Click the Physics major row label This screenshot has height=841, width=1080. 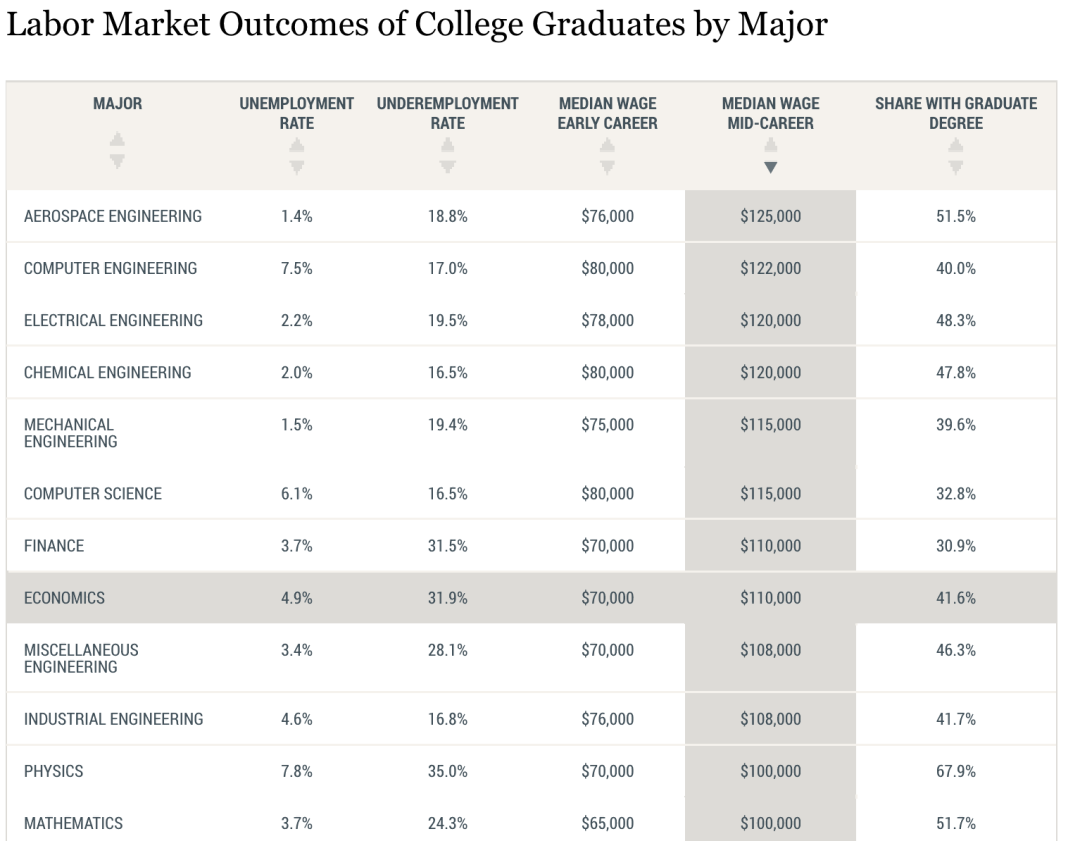[x=54, y=772]
